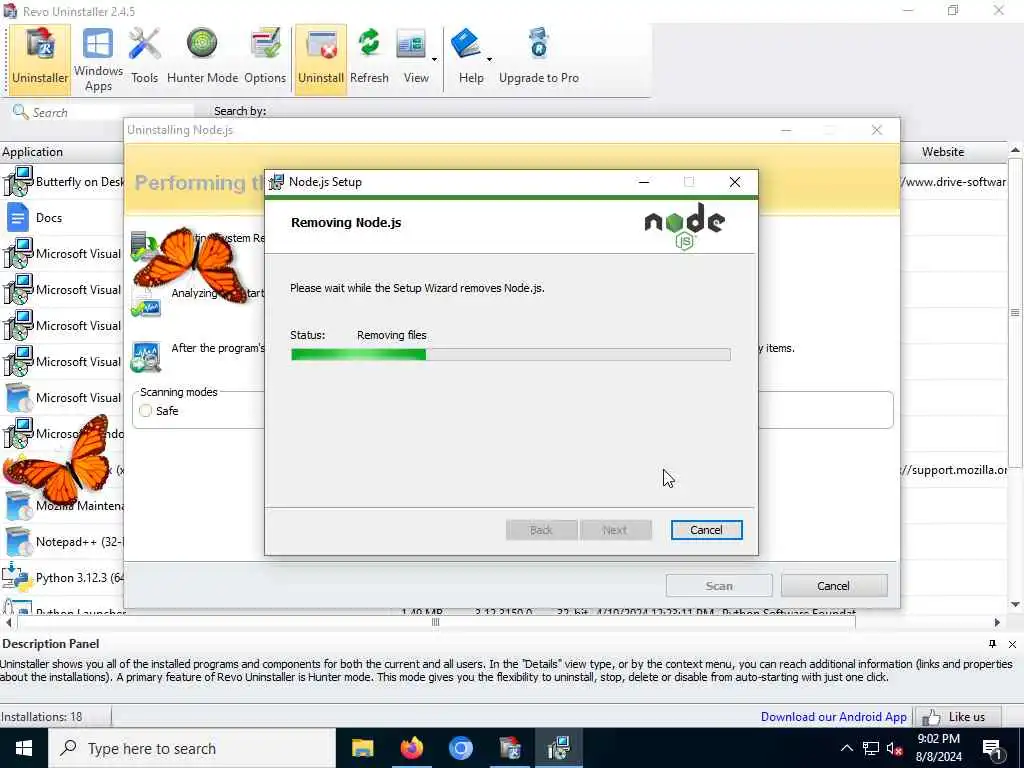Click the vertical scrollbar thumb
This screenshot has width=1024, height=768.
(1015, 313)
